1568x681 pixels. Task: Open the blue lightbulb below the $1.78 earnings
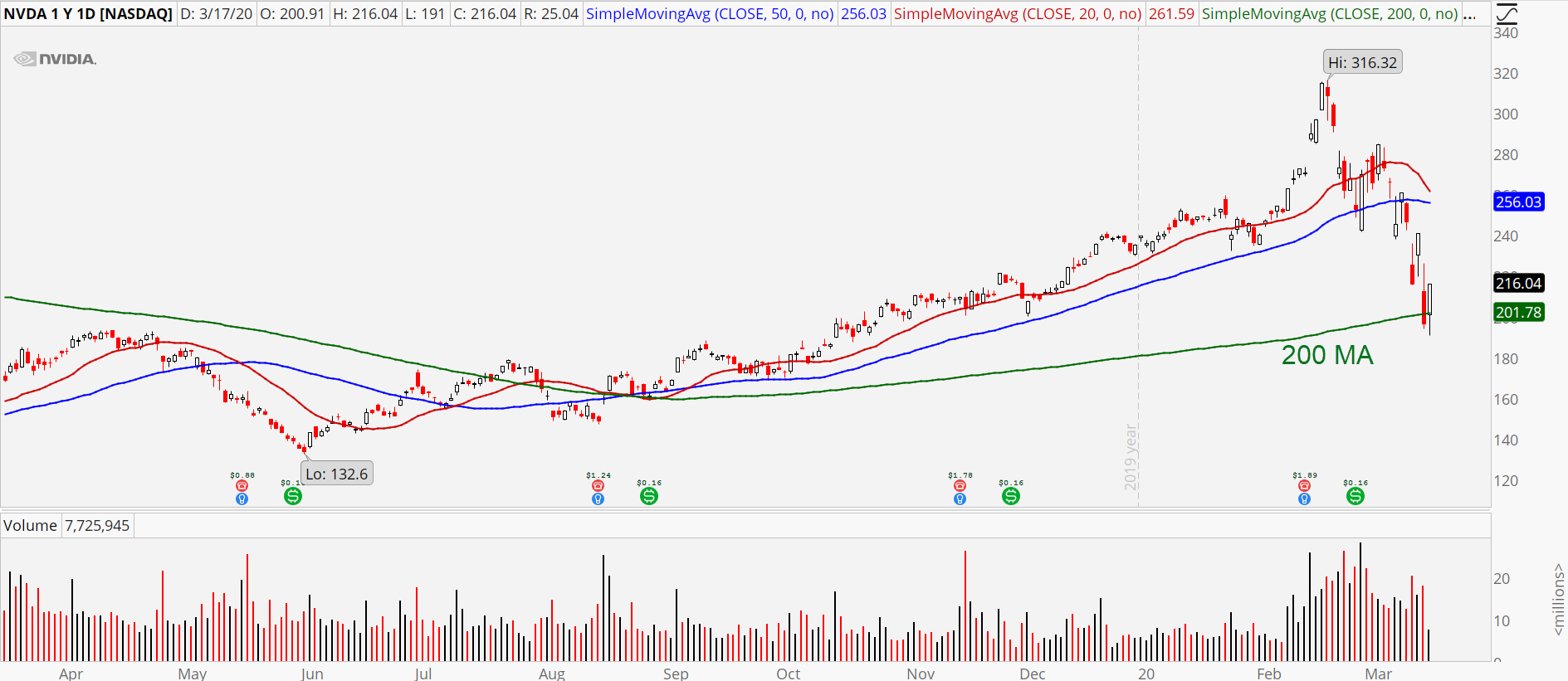(x=960, y=499)
